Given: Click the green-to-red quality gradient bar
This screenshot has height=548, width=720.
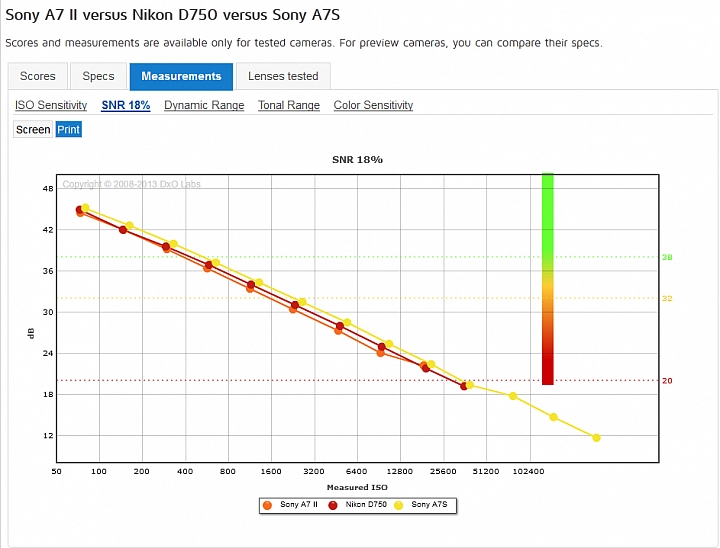Looking at the screenshot, I should tap(548, 279).
